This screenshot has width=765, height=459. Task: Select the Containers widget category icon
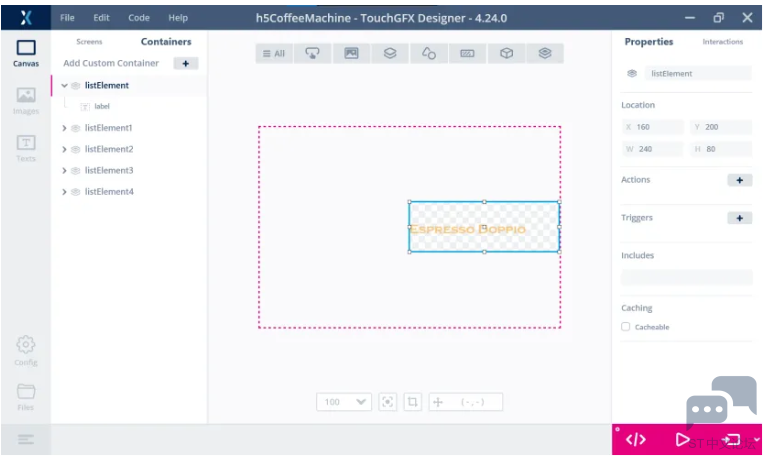390,54
